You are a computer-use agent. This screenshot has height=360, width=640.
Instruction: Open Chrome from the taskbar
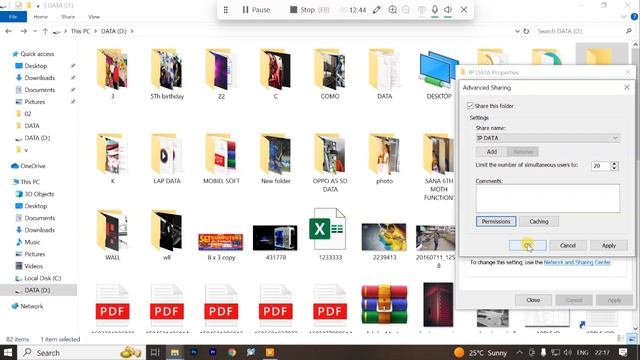pyautogui.click(x=232, y=352)
